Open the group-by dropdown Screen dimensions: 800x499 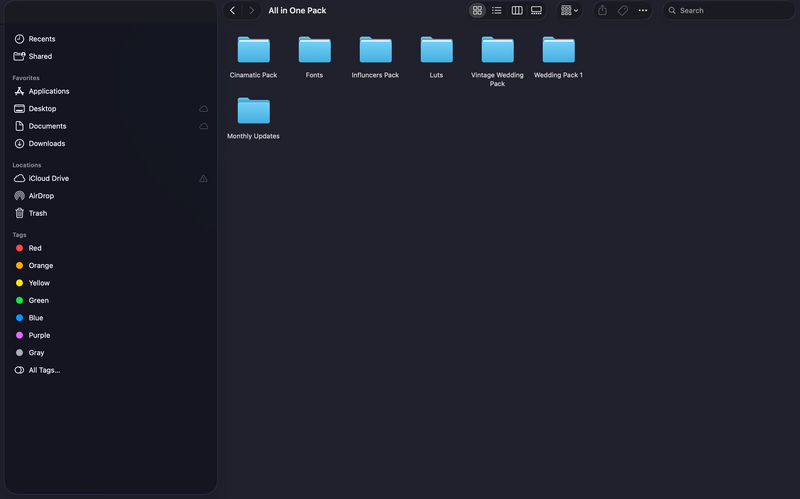(569, 10)
